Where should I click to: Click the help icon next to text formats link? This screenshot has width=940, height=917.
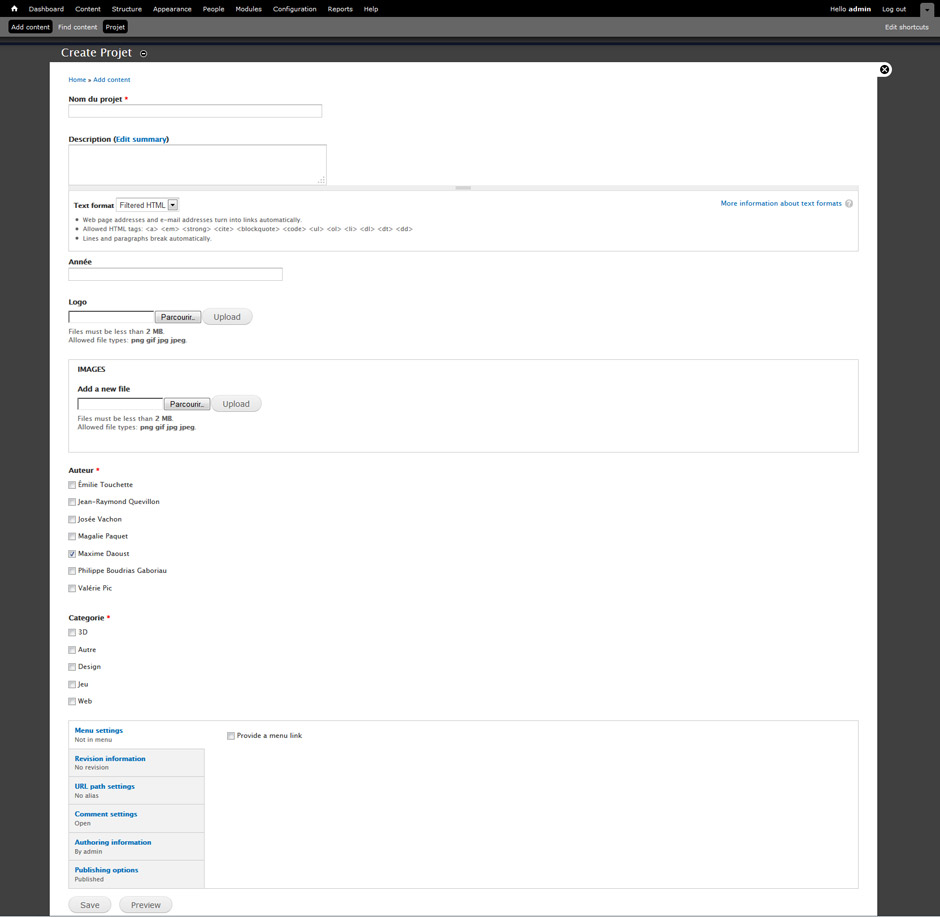[849, 204]
